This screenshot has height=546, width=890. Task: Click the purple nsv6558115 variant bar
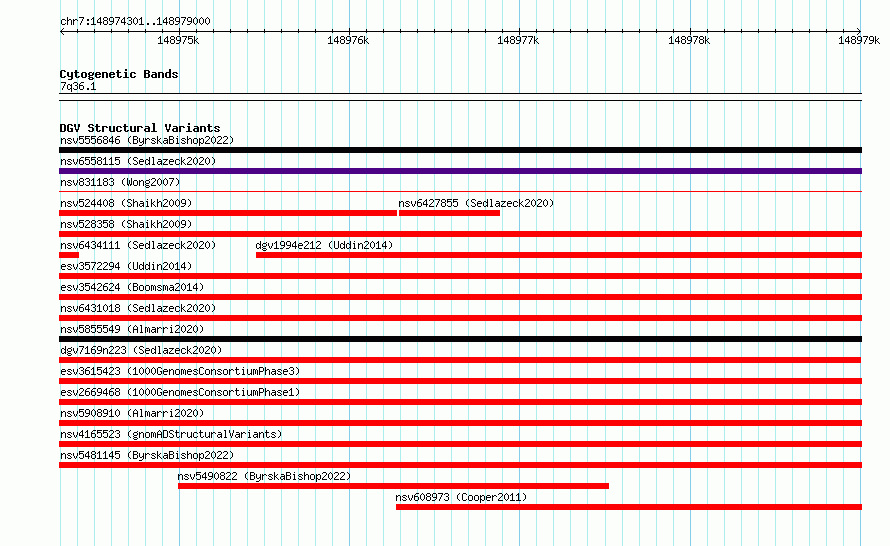pos(460,171)
